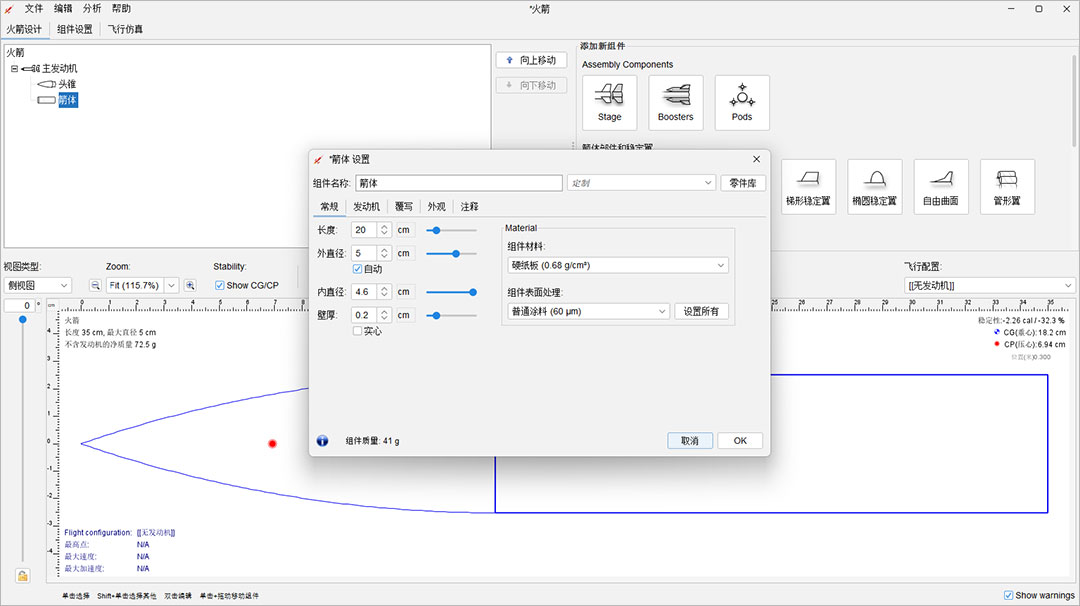Select the Boosters component icon
The image size is (1080, 606).
pyautogui.click(x=675, y=102)
